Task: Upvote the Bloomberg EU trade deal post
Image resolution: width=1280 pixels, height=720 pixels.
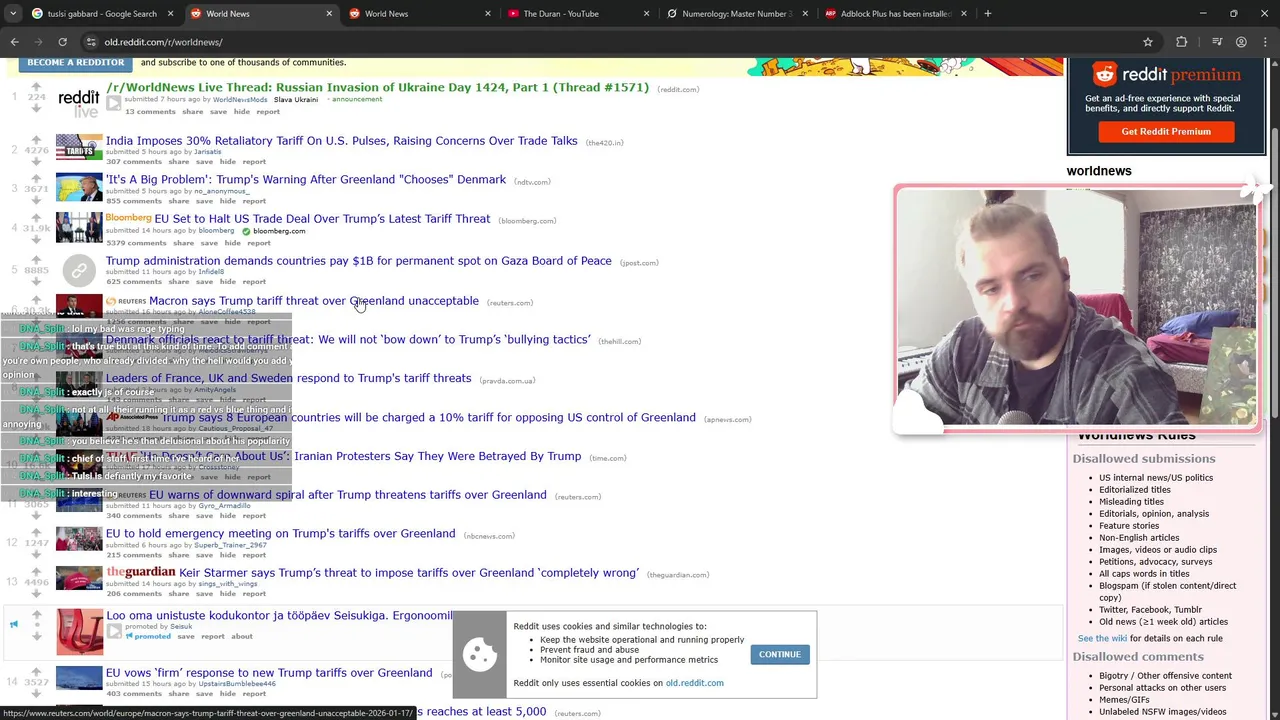Action: pyautogui.click(x=36, y=216)
